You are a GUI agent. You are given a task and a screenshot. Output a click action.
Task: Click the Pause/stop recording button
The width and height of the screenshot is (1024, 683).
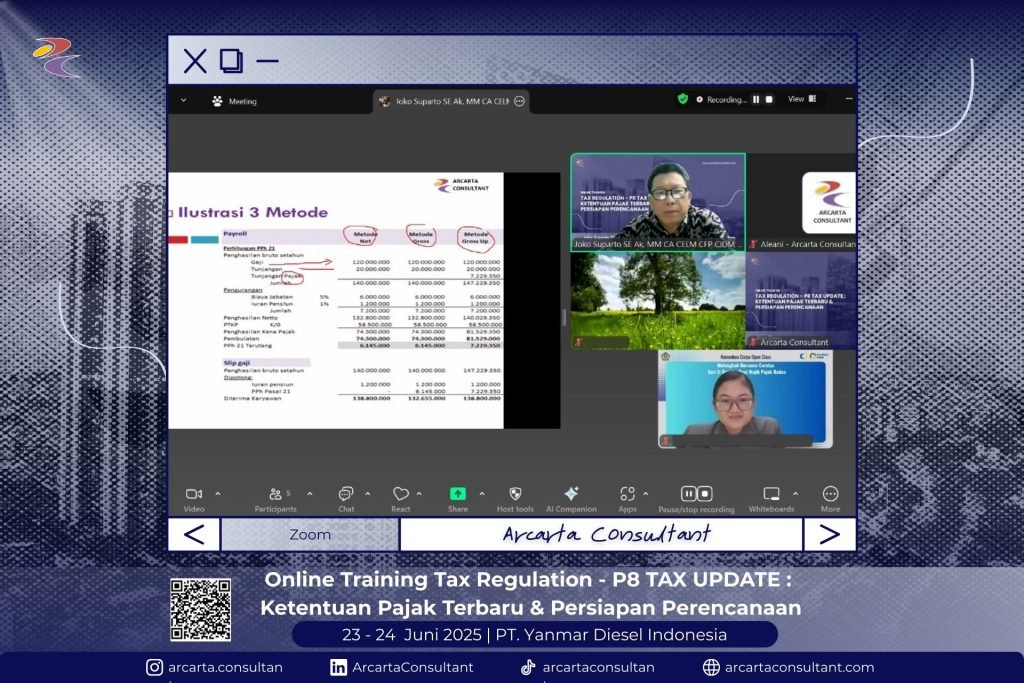coord(696,494)
